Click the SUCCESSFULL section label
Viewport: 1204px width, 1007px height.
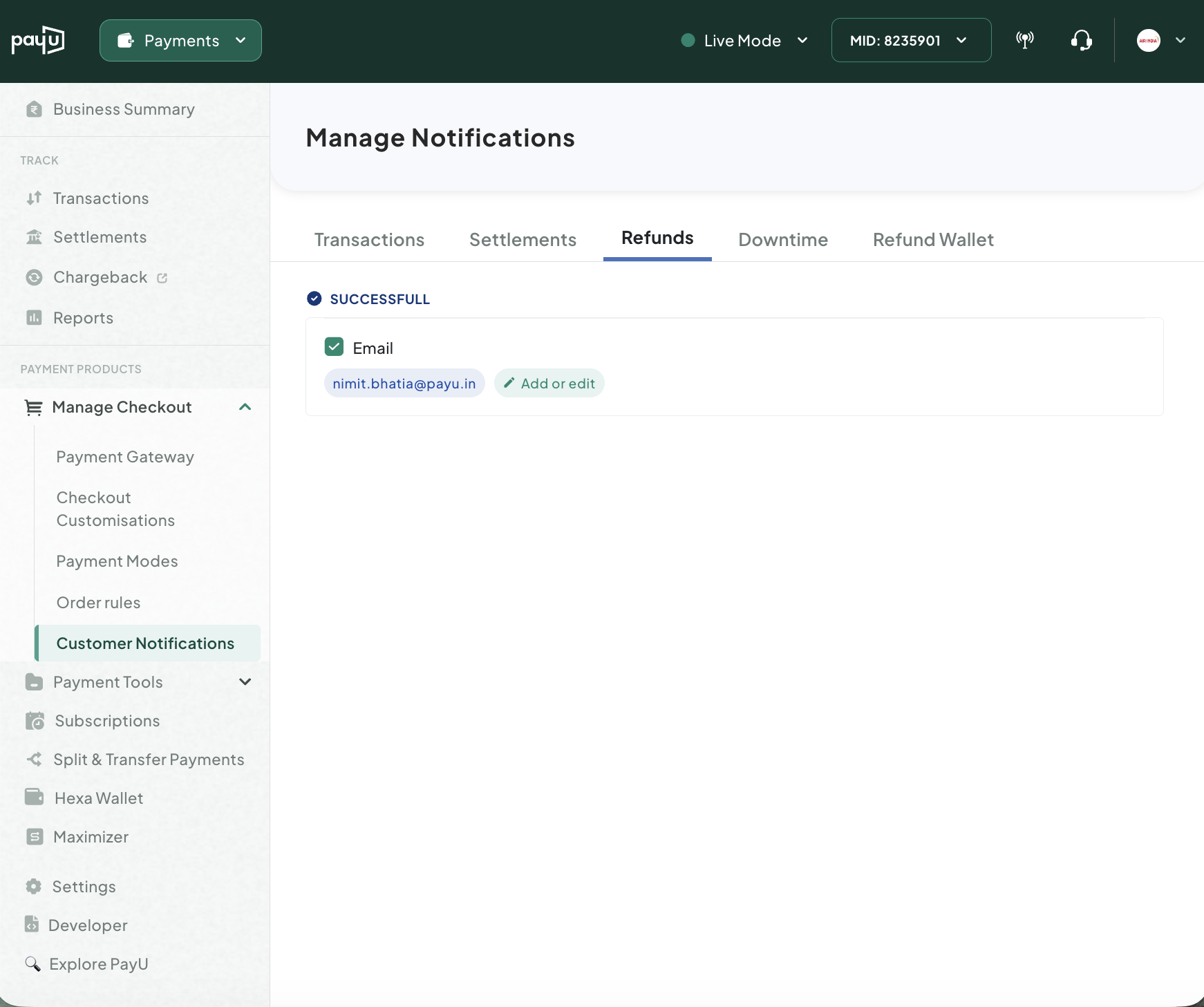[380, 299]
